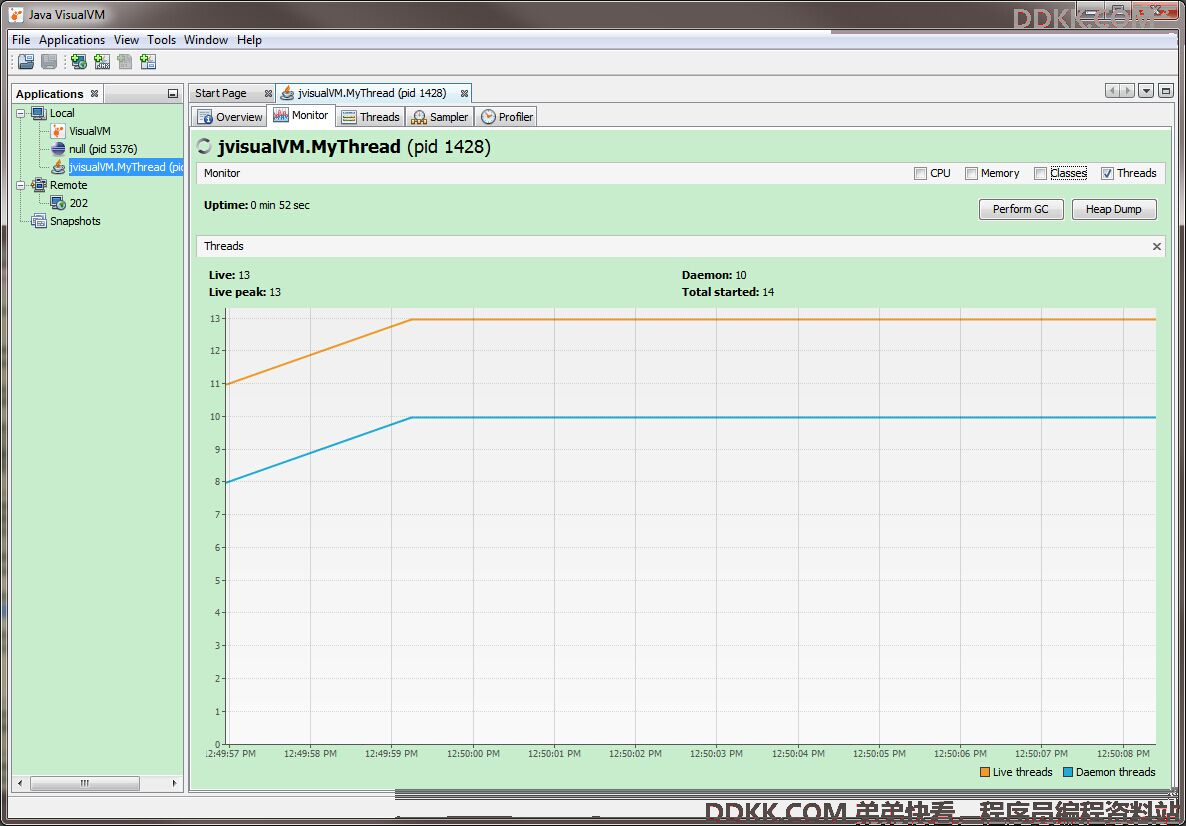Open the Applications menu
1186x826 pixels.
[72, 40]
